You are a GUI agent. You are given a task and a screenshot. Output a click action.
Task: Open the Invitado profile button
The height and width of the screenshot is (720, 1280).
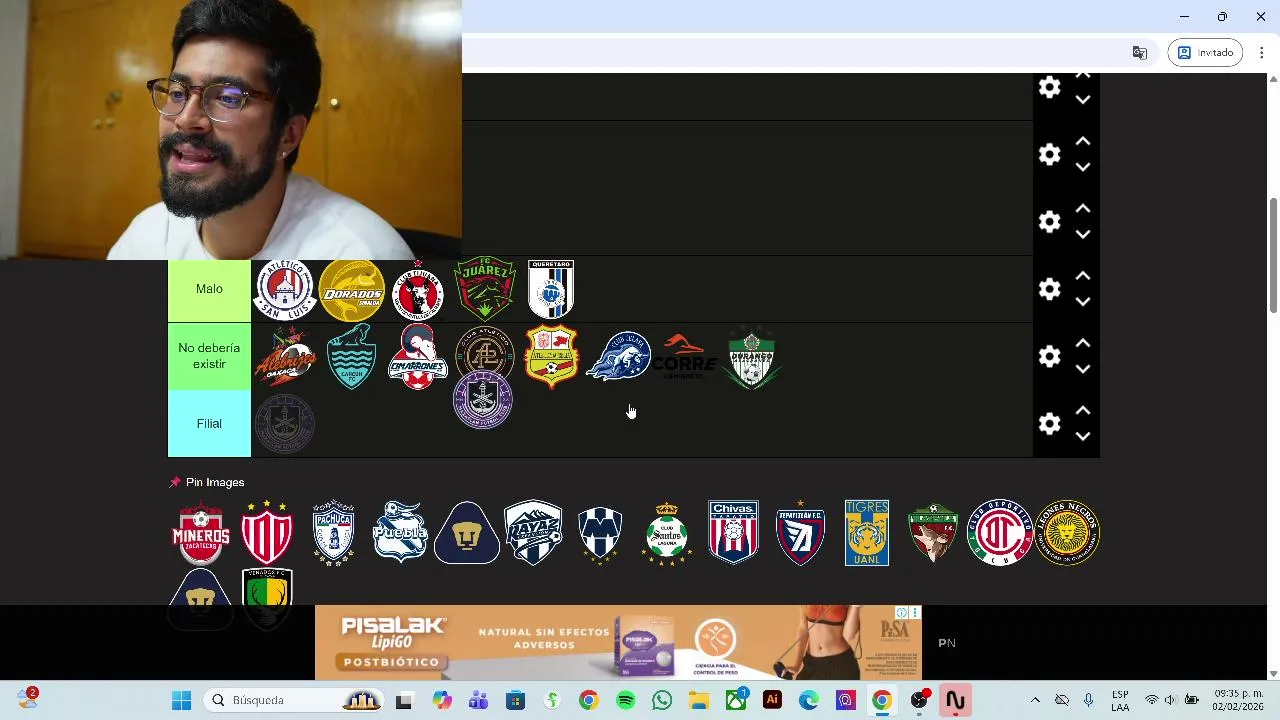pos(1206,53)
